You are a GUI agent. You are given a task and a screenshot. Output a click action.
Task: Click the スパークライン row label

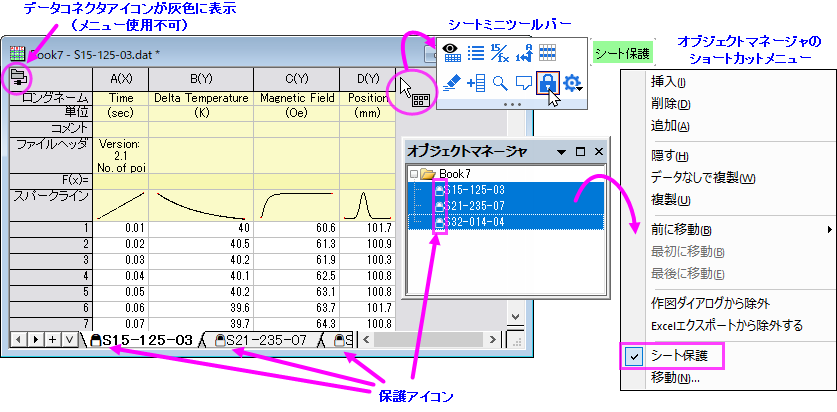(51, 205)
